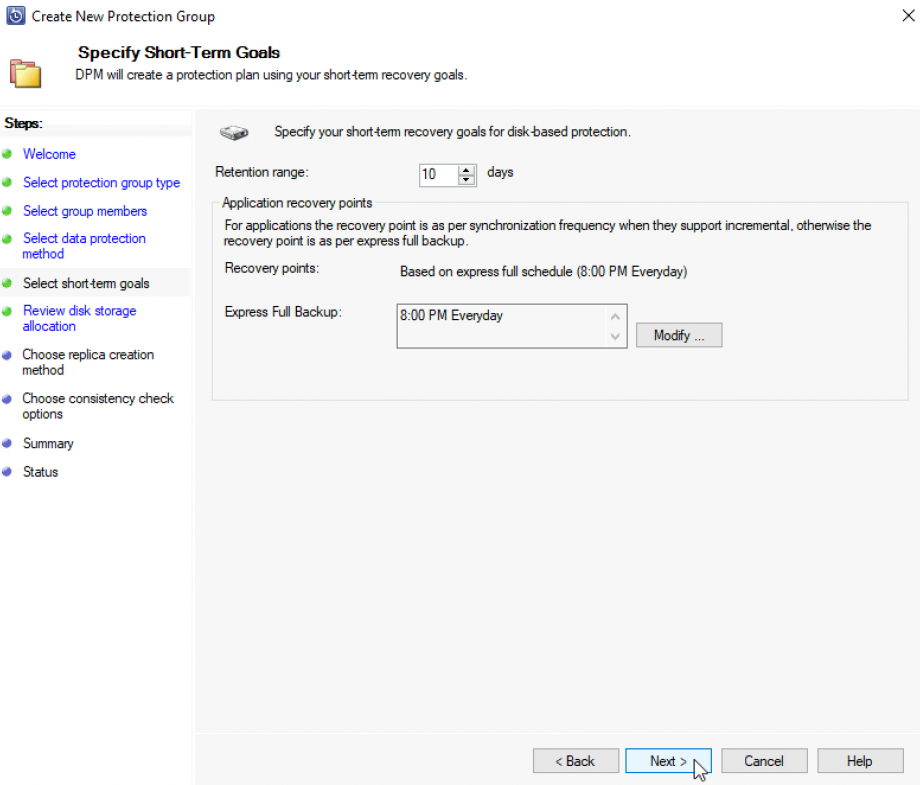The width and height of the screenshot is (920, 785).
Task: Decrement the retention range value
Action: point(465,178)
